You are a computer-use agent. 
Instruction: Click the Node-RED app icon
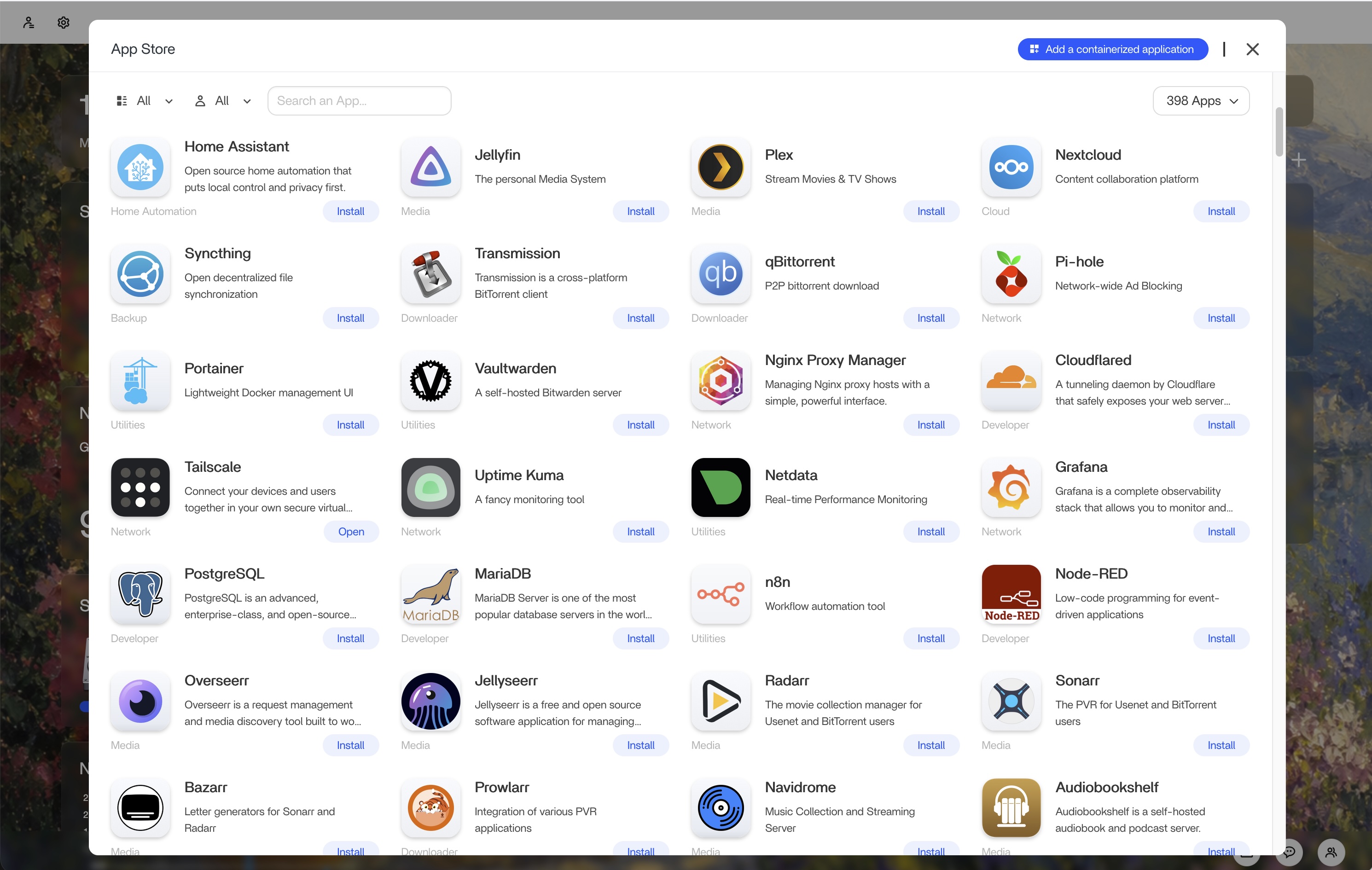tap(1011, 594)
